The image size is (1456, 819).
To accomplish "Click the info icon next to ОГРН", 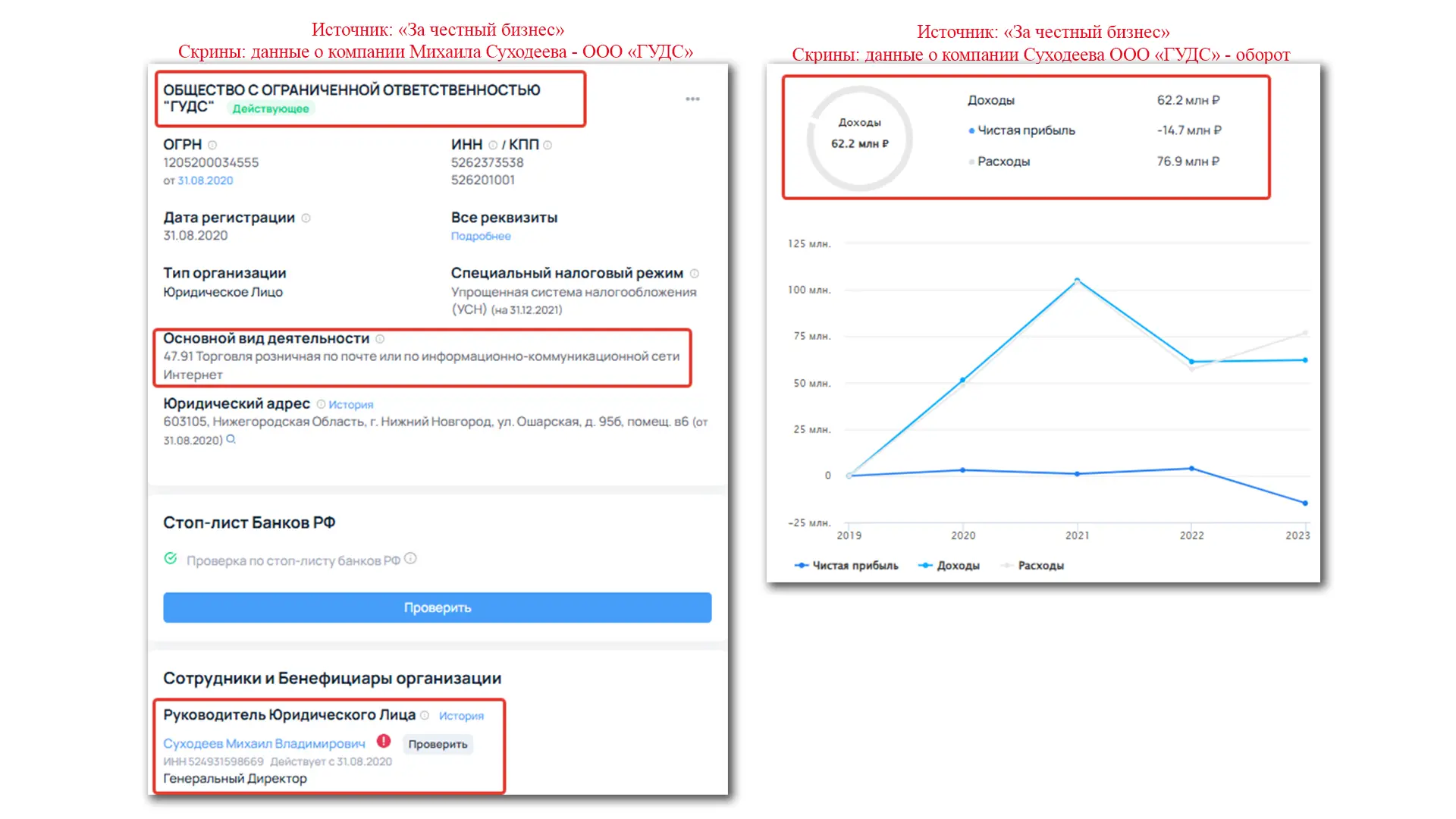I will pyautogui.click(x=212, y=145).
